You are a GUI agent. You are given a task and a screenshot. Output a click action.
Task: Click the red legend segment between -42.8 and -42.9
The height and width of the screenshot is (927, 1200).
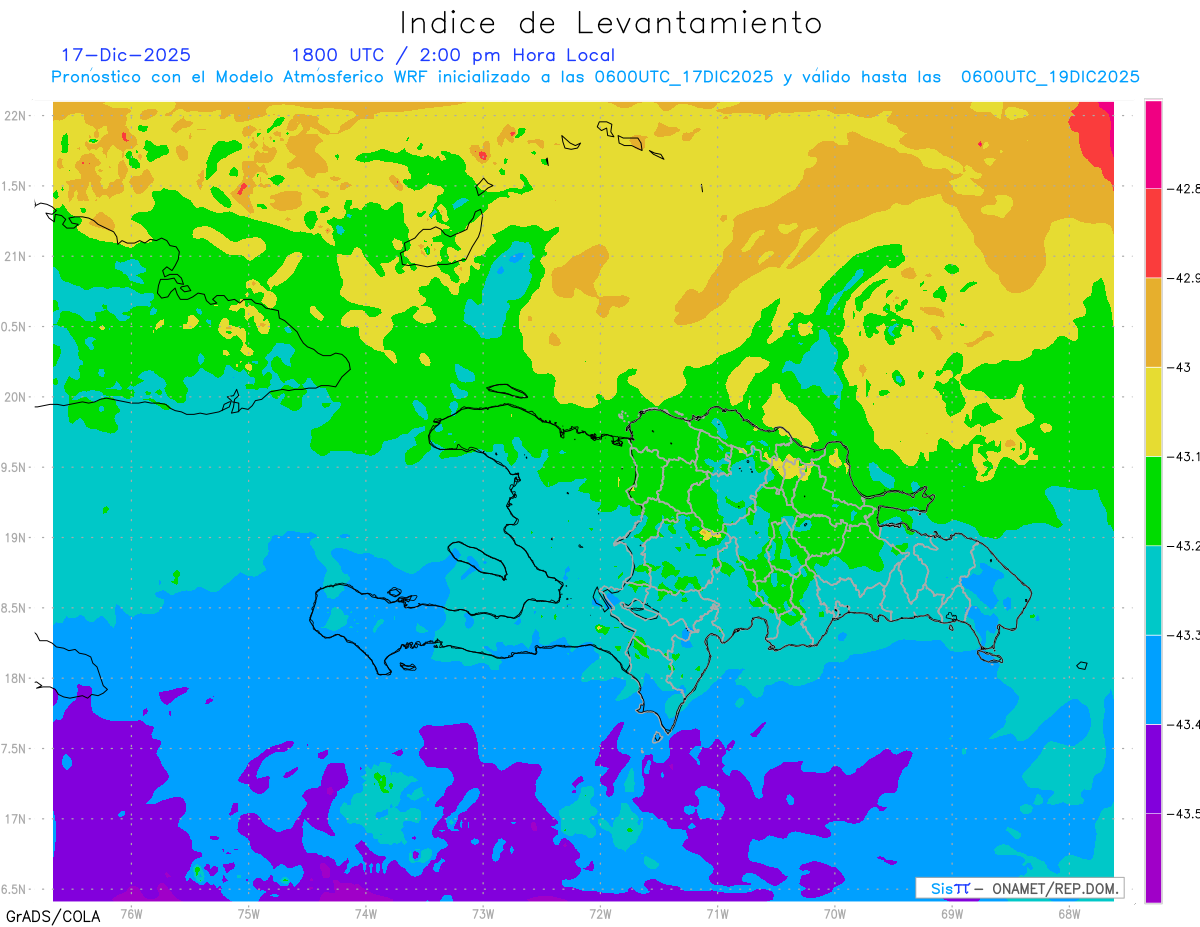1153,232
